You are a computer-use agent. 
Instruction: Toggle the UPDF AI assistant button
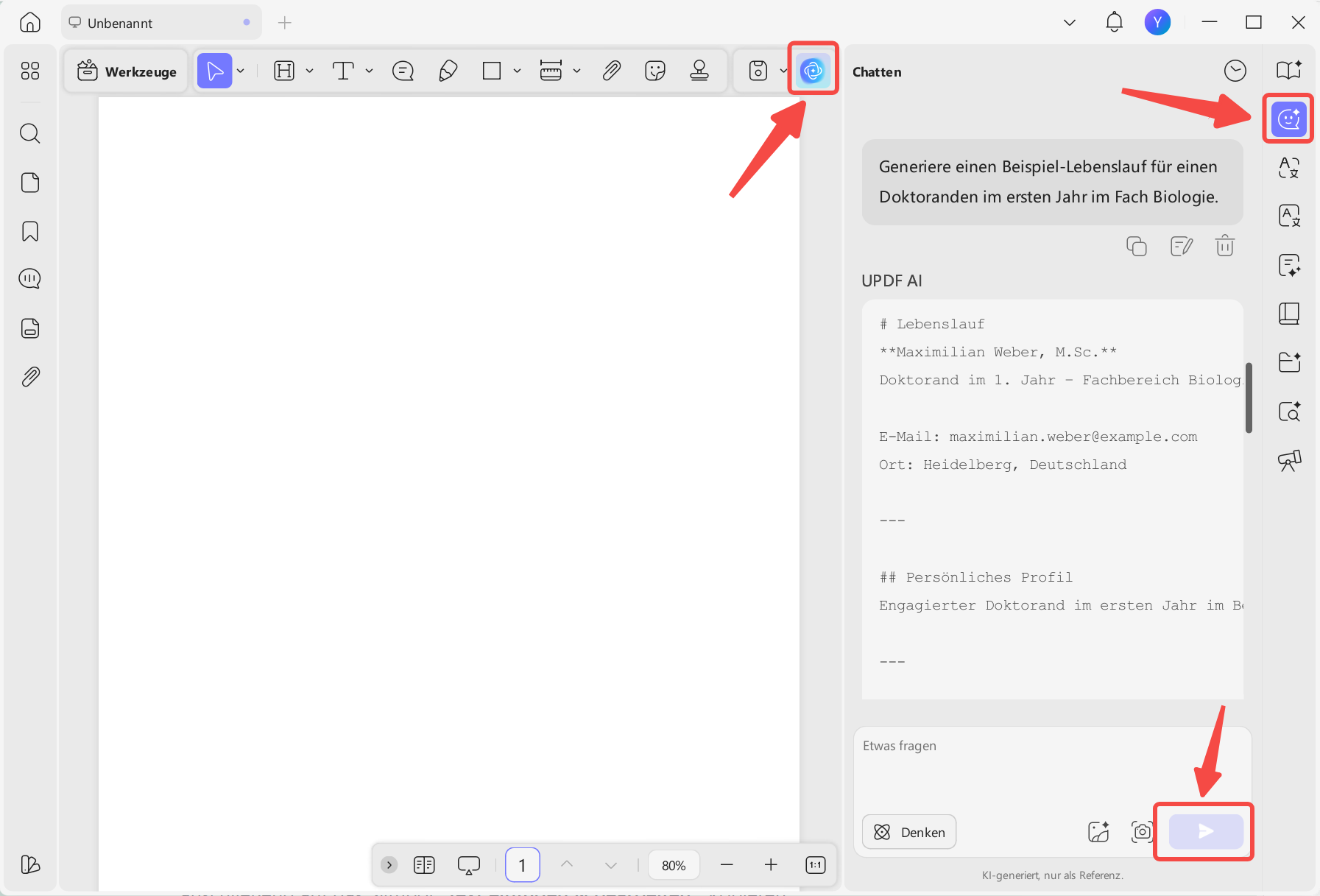[813, 71]
